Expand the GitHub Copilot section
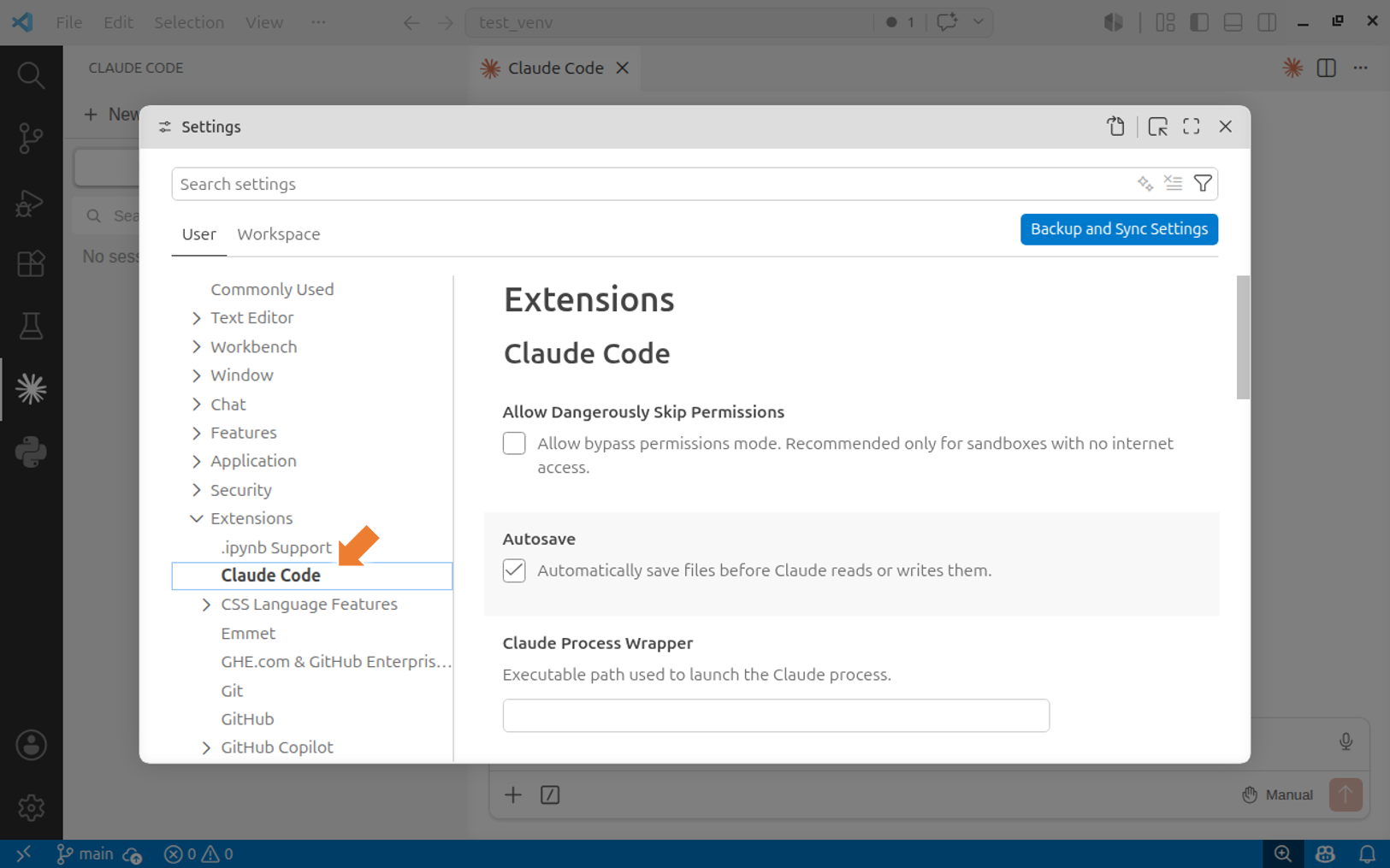This screenshot has height=868, width=1390. coord(206,747)
